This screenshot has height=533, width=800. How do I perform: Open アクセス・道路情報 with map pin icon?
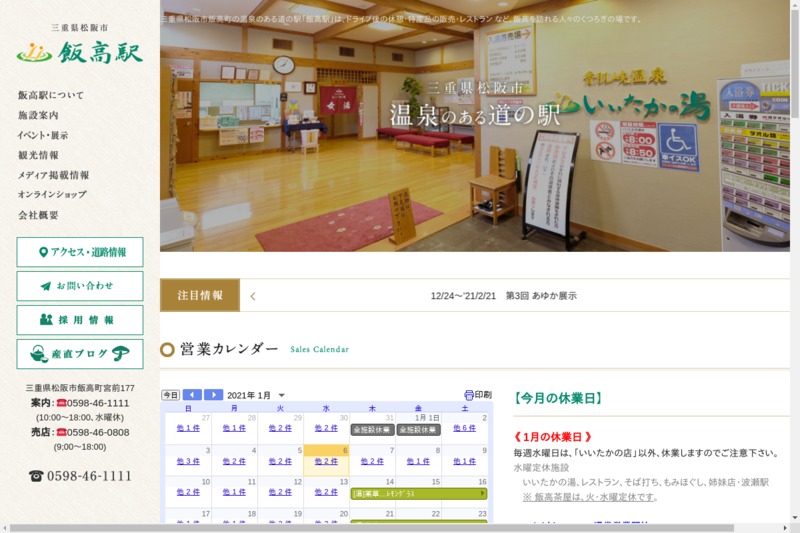tap(80, 252)
